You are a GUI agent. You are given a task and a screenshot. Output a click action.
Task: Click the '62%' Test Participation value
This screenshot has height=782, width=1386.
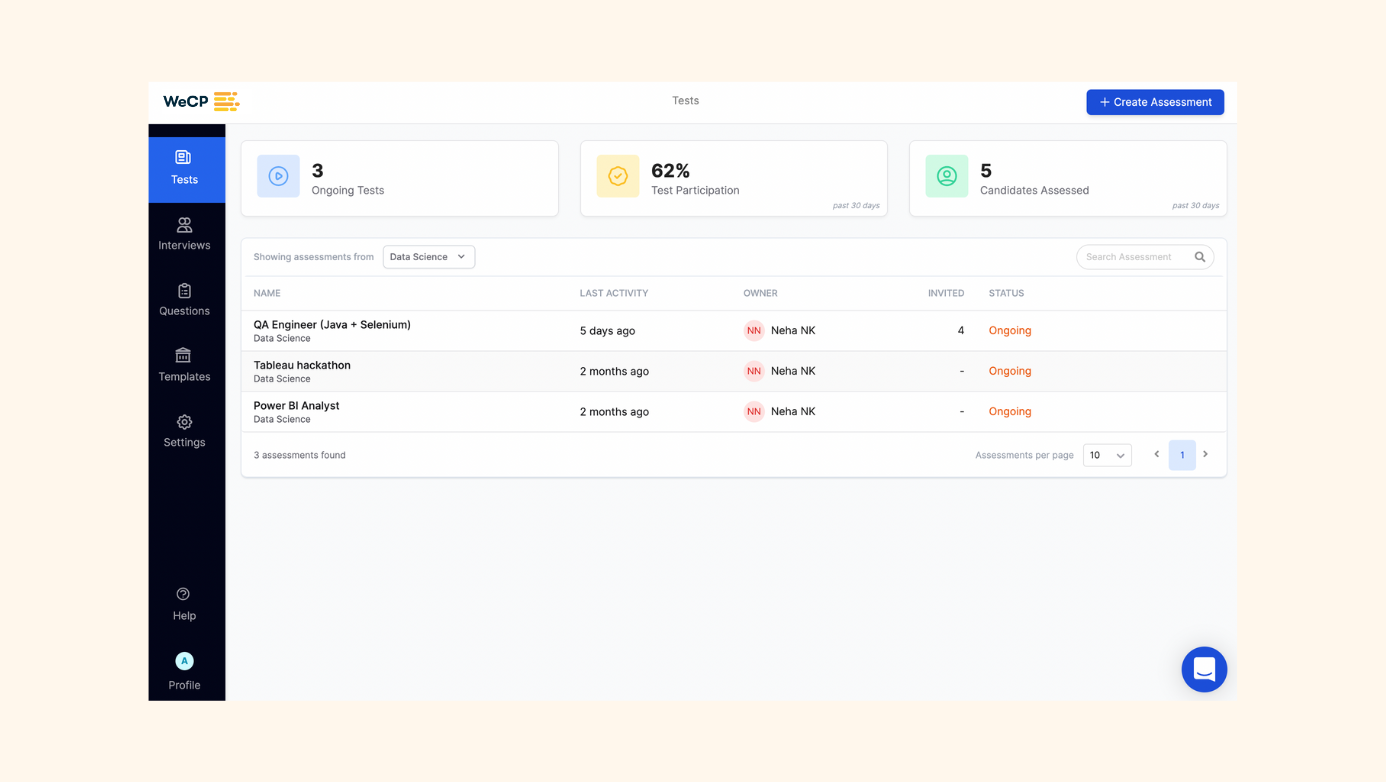coord(671,171)
